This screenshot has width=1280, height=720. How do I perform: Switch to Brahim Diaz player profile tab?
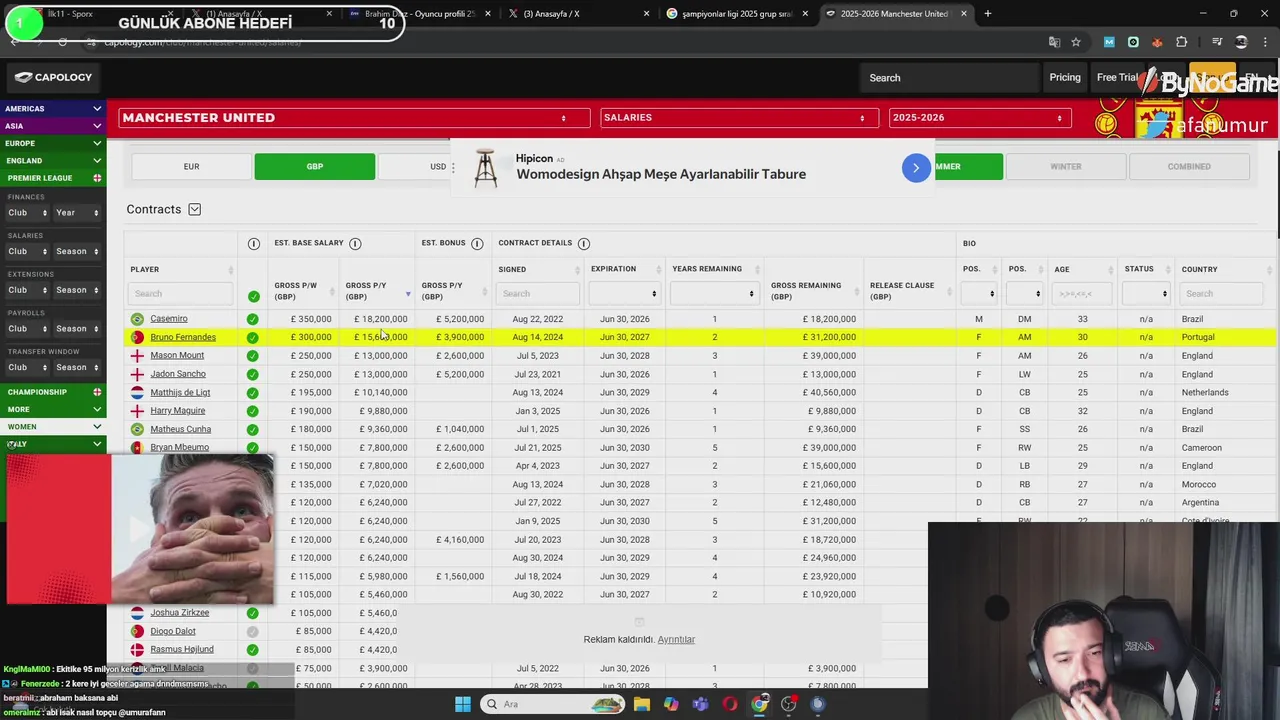click(x=420, y=14)
